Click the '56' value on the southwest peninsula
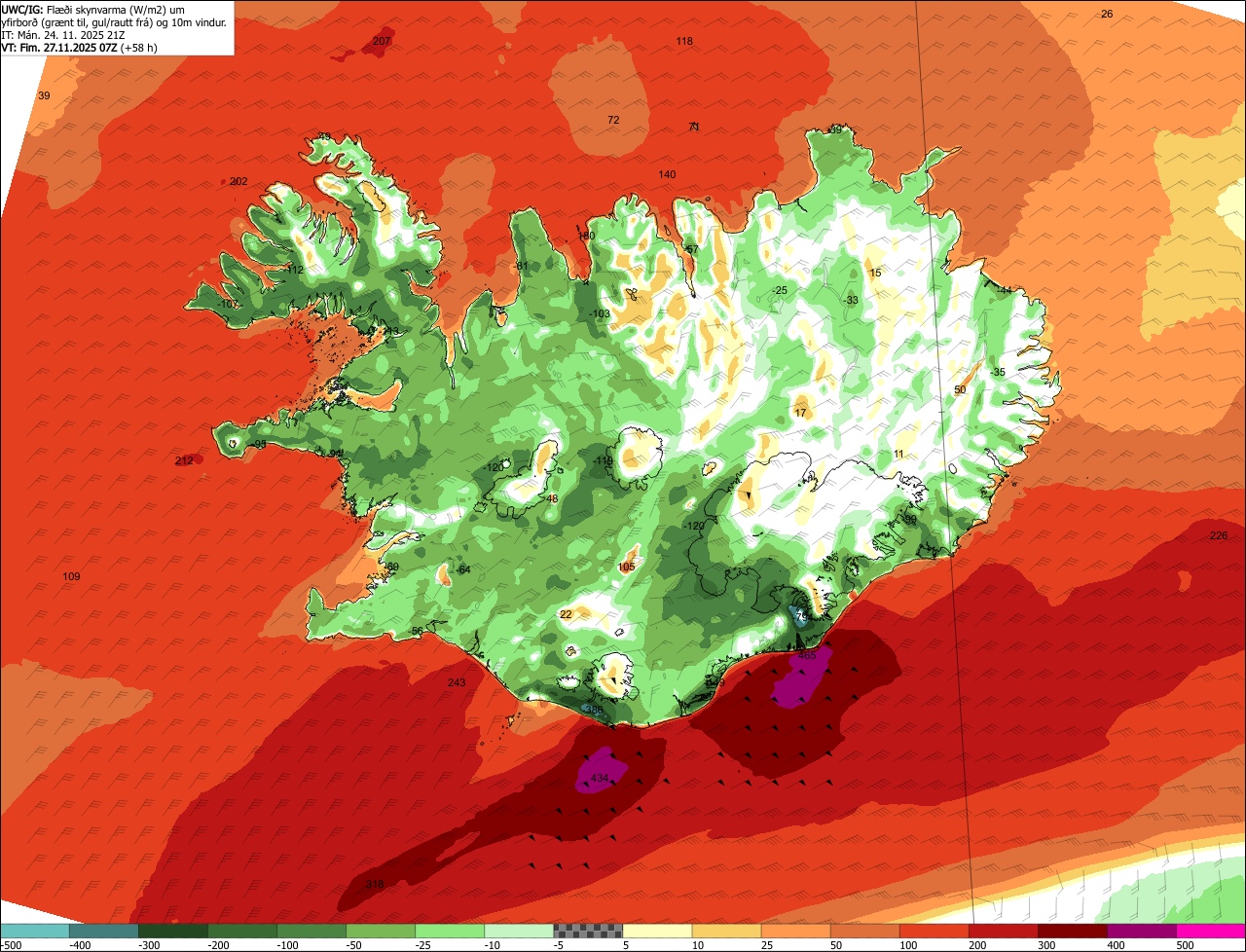This screenshot has width=1246, height=952. pos(417,632)
